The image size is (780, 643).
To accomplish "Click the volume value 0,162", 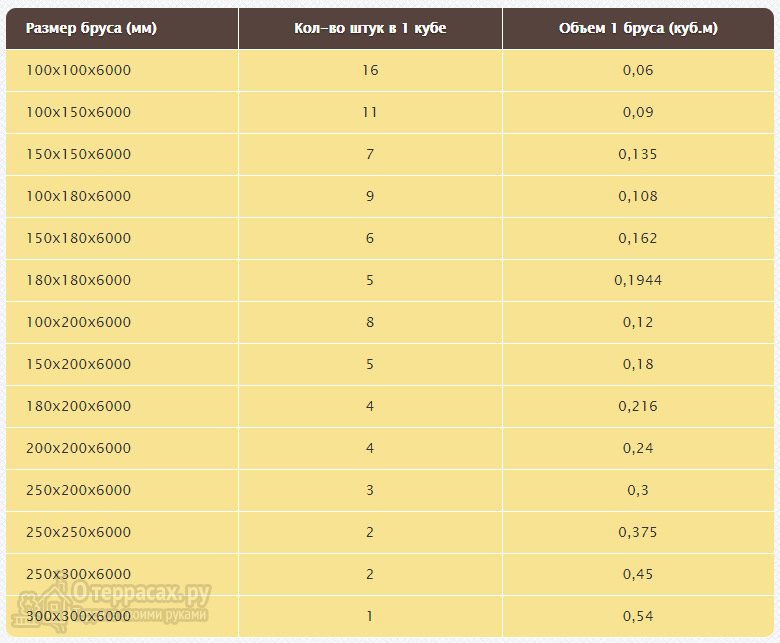I will click(638, 238).
